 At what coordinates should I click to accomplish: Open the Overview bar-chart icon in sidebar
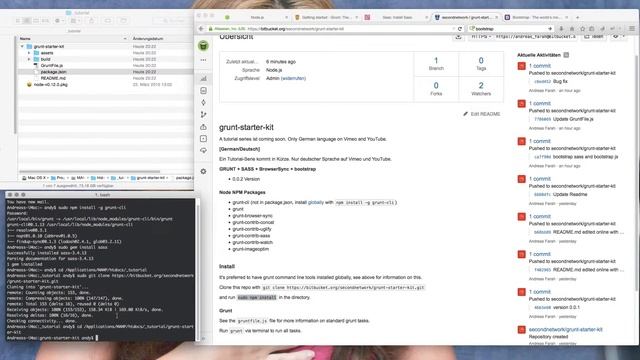tap(203, 78)
